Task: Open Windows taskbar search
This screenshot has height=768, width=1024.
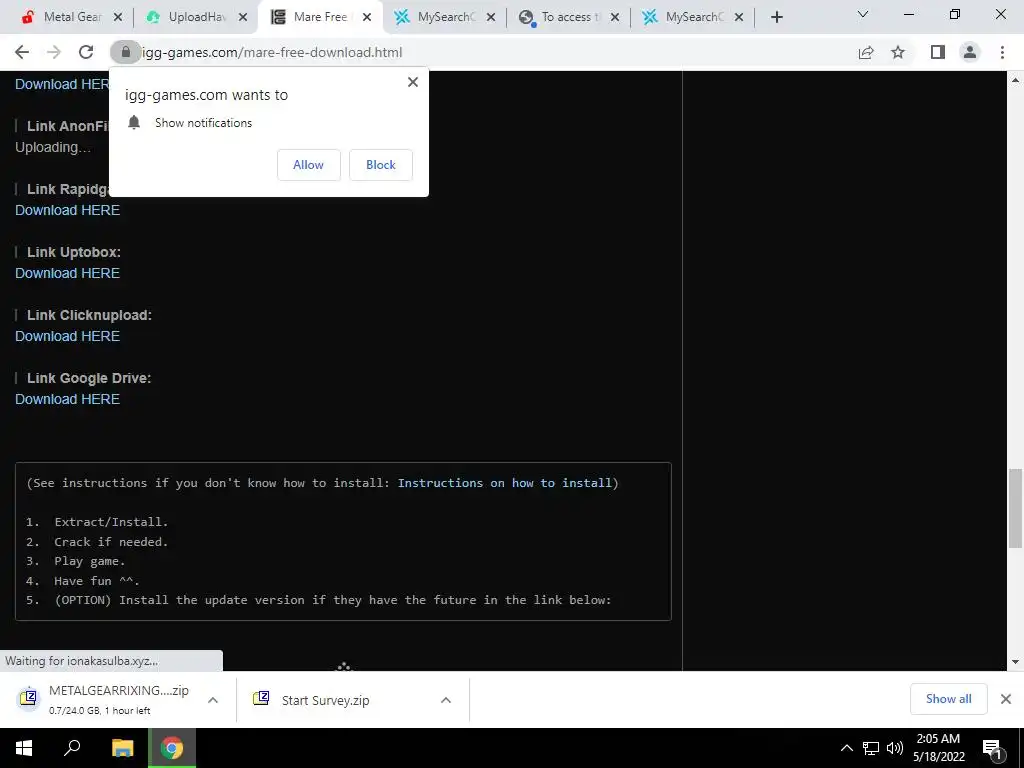Action: [x=72, y=748]
